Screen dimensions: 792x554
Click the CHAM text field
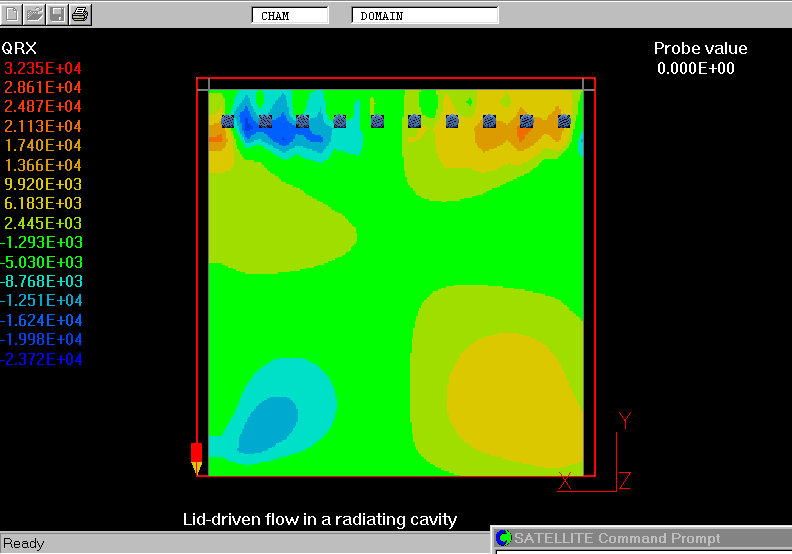click(x=289, y=16)
